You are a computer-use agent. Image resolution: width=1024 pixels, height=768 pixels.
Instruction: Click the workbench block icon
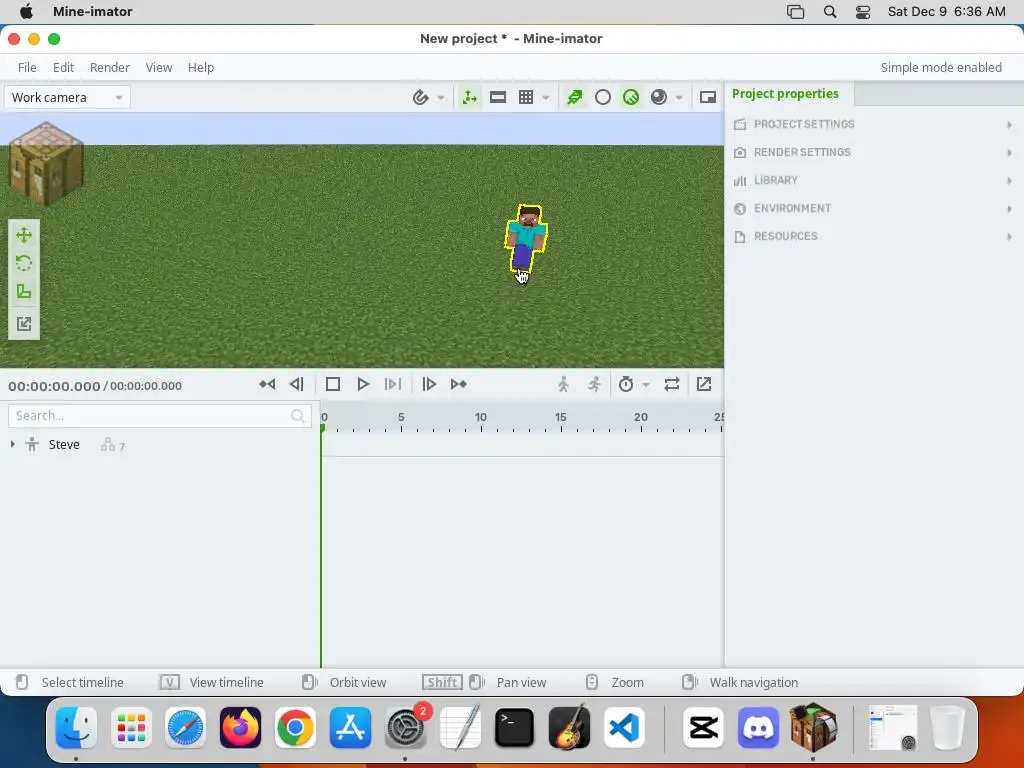(x=45, y=163)
